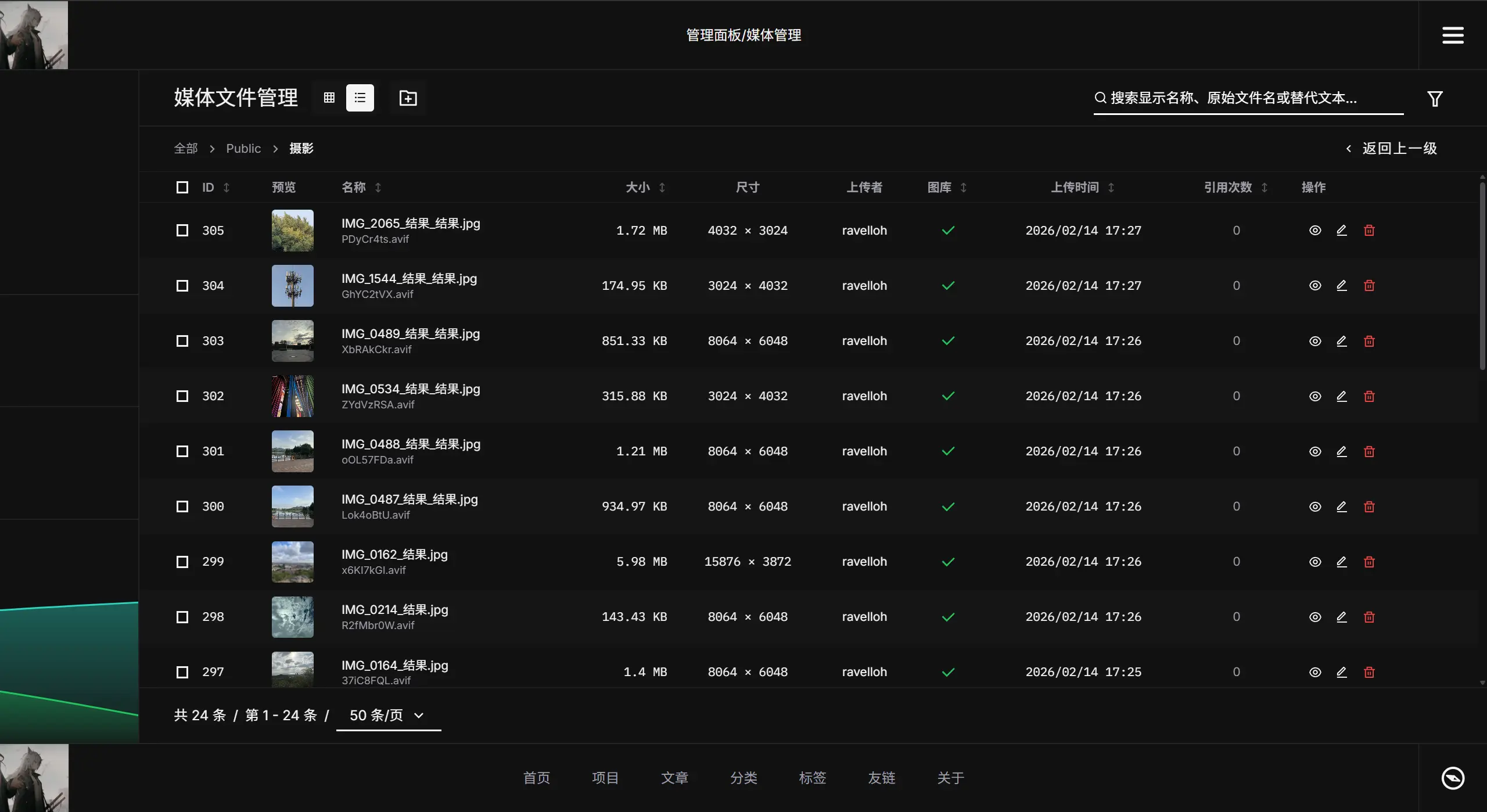The width and height of the screenshot is (1487, 812).
Task: Navigate to the Public breadcrumb
Action: [x=243, y=149]
